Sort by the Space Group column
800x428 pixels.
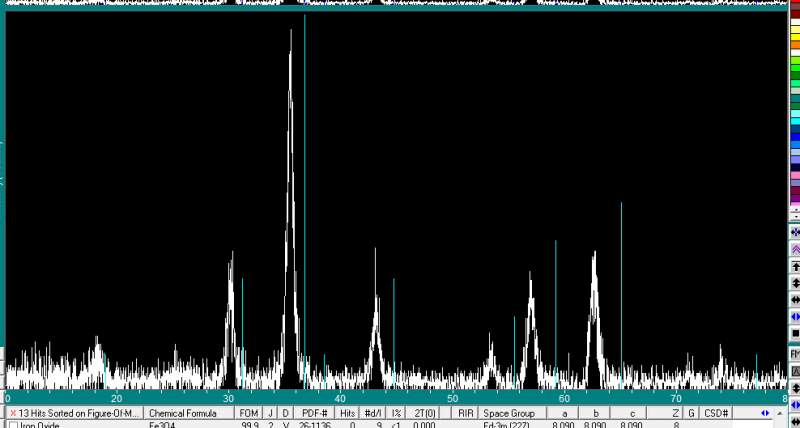[x=512, y=413]
